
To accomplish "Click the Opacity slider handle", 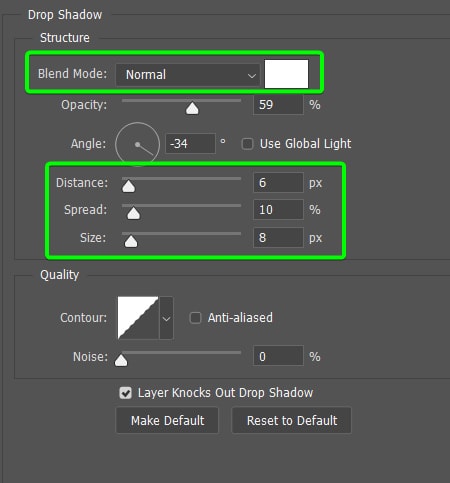I will [x=192, y=108].
